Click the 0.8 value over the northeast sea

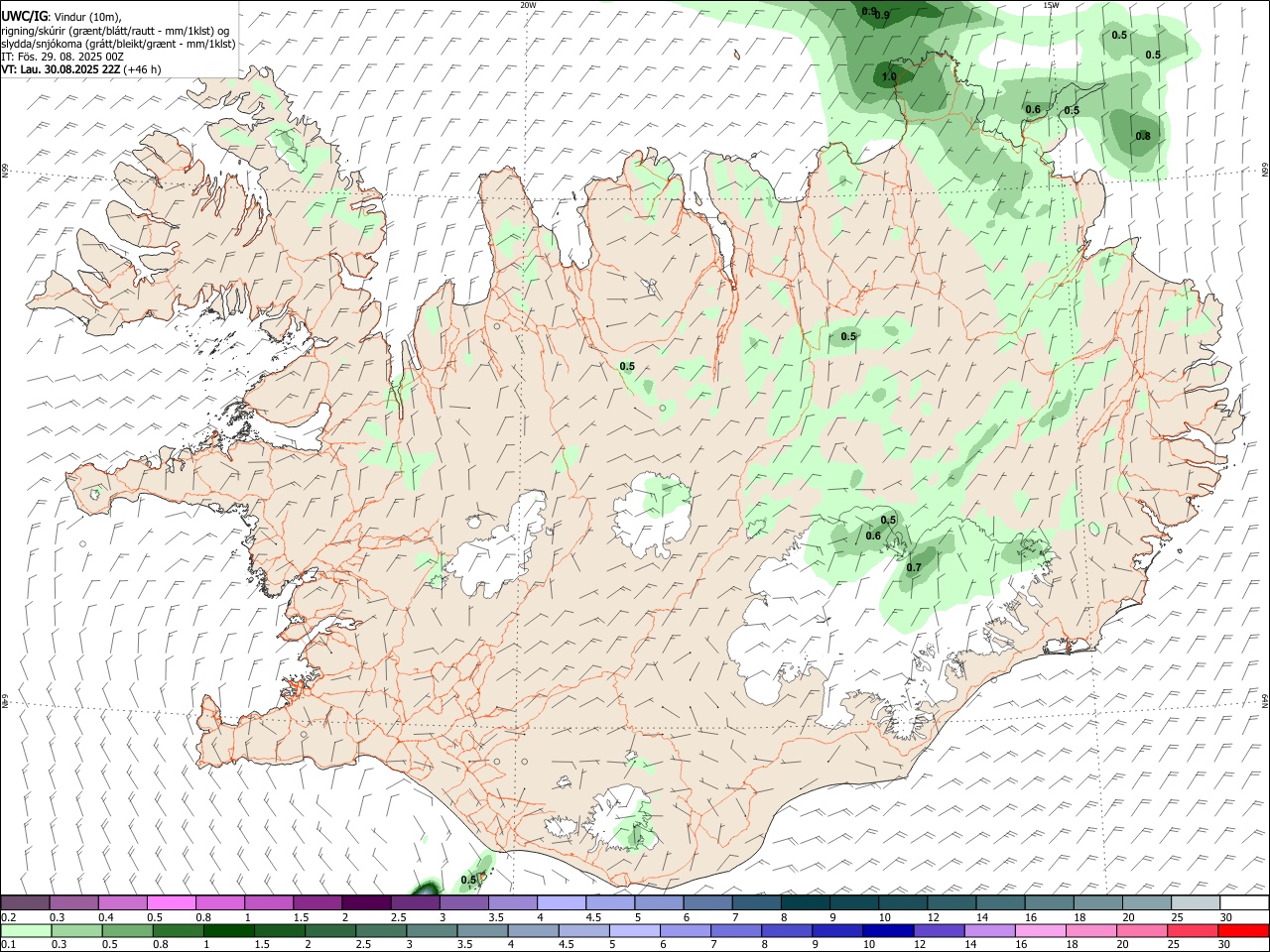1143,137
